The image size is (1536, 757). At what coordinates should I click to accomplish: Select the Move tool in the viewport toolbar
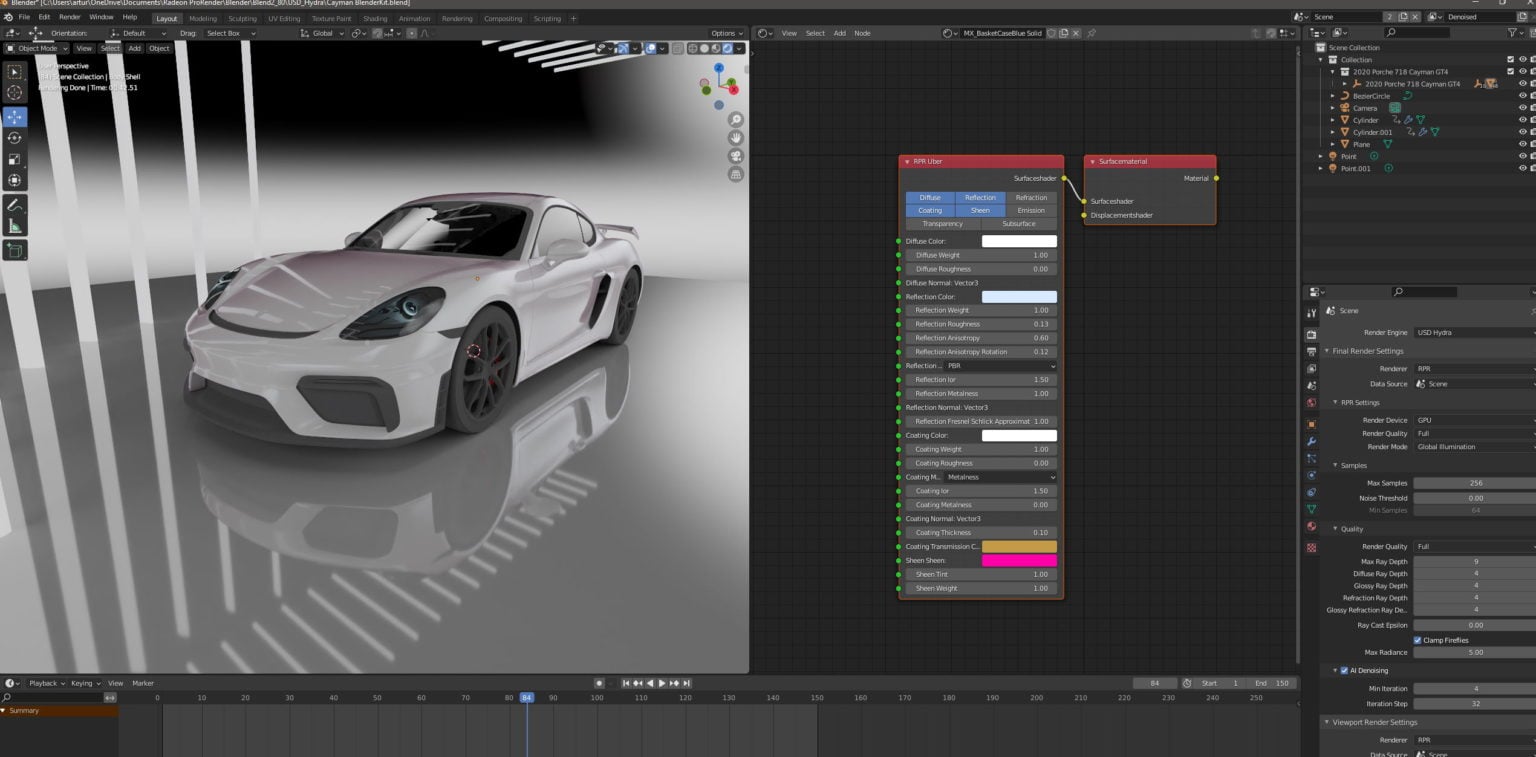click(x=14, y=116)
